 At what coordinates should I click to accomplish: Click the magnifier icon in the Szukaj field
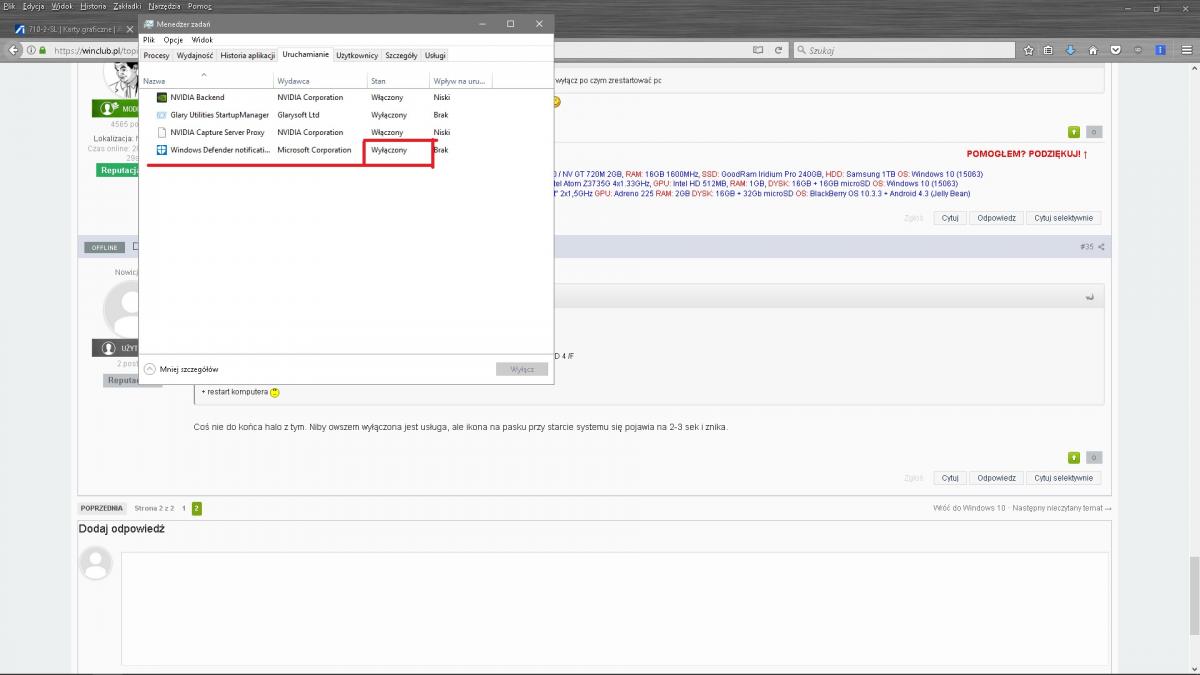coord(801,50)
